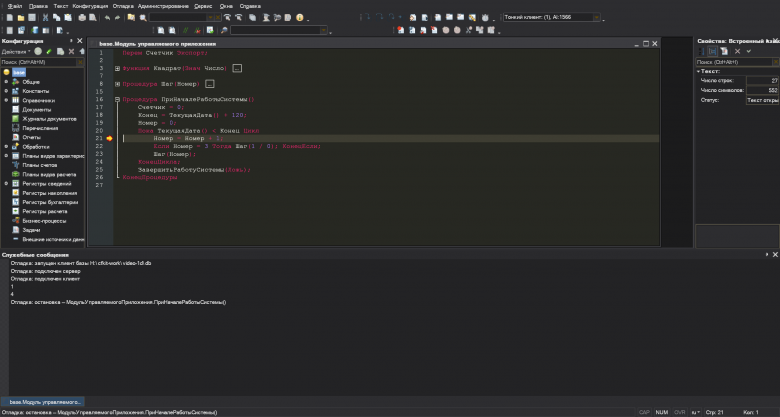Click the Paste clipboard icon

[x=68, y=17]
